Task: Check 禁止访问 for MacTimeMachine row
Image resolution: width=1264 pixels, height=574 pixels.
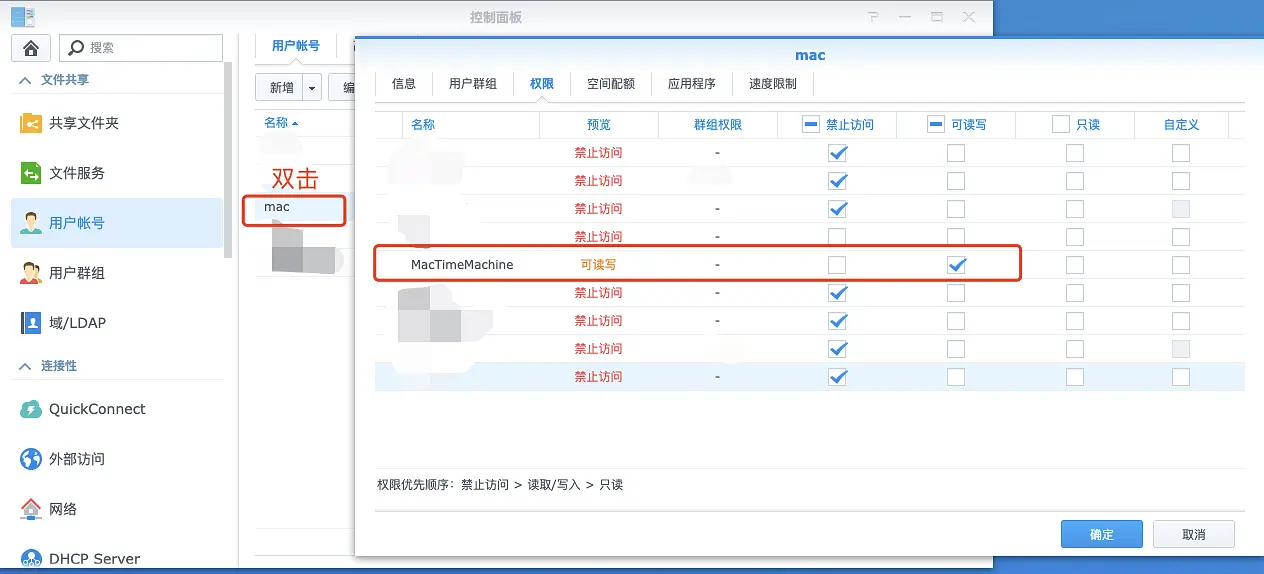Action: click(837, 265)
